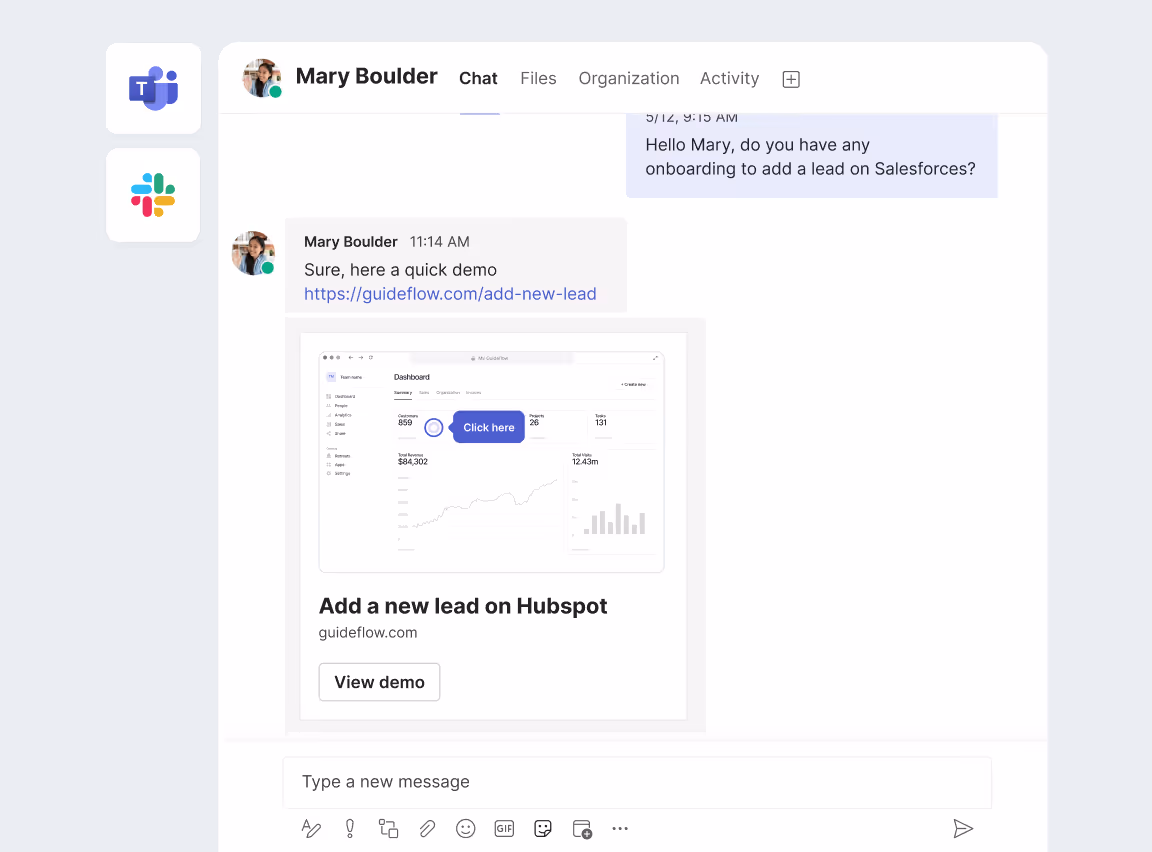Open the sticker picker
This screenshot has height=852, width=1152.
pyautogui.click(x=543, y=828)
